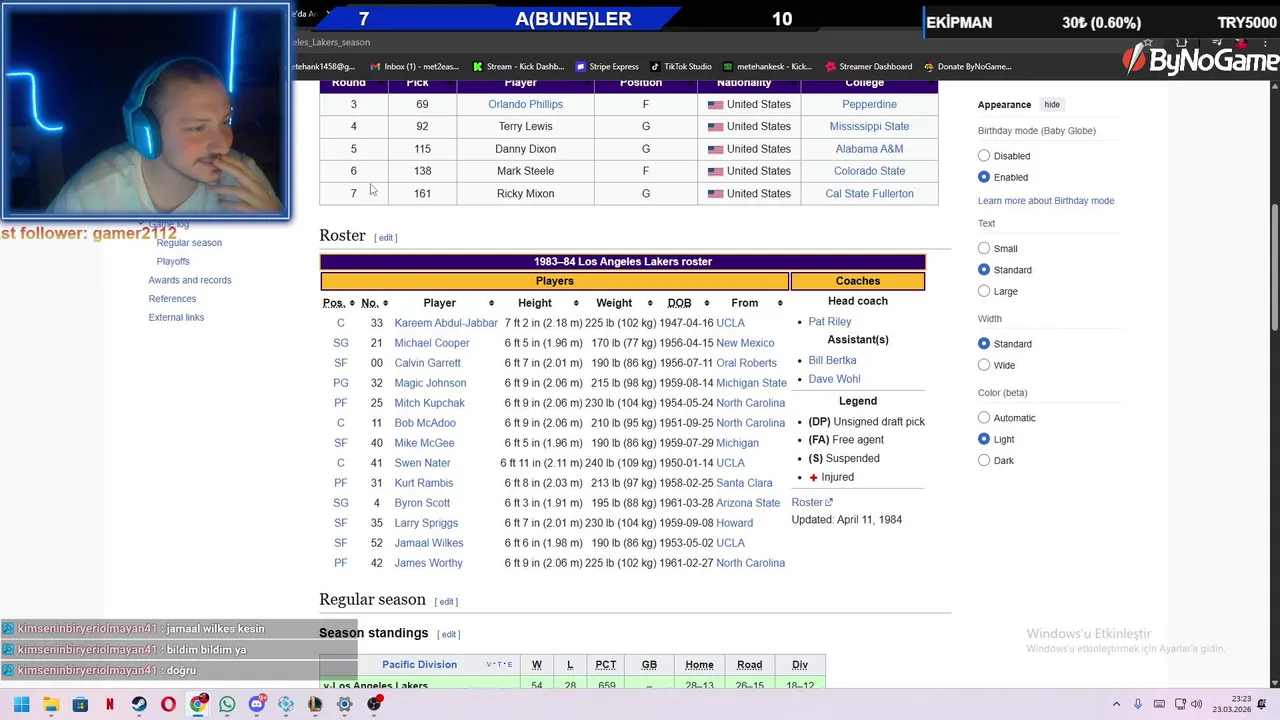The image size is (1280, 720).
Task: Switch to Chrome in the taskbar
Action: (198, 704)
